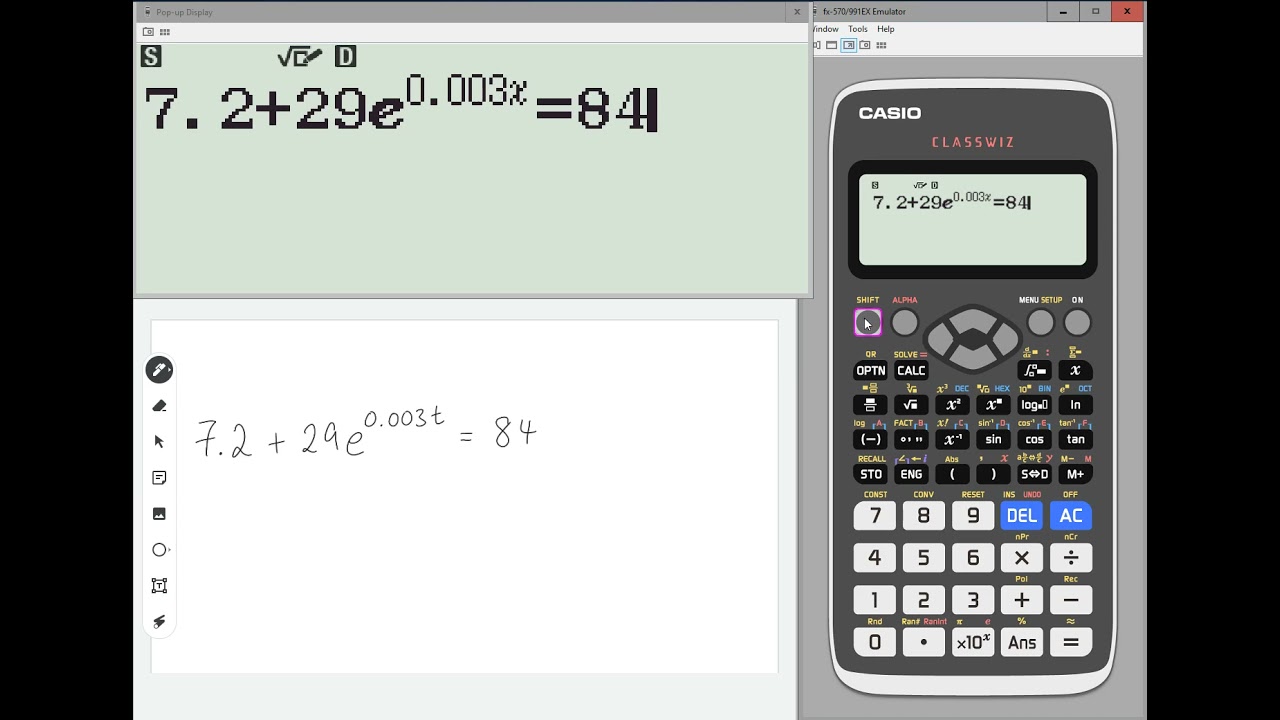
Task: Select the text box tool
Action: tap(159, 586)
